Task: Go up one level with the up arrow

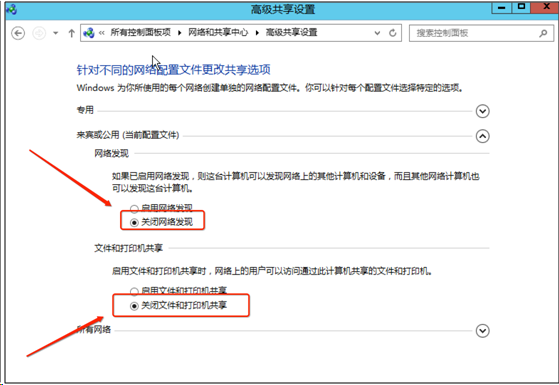Action: [x=71, y=33]
